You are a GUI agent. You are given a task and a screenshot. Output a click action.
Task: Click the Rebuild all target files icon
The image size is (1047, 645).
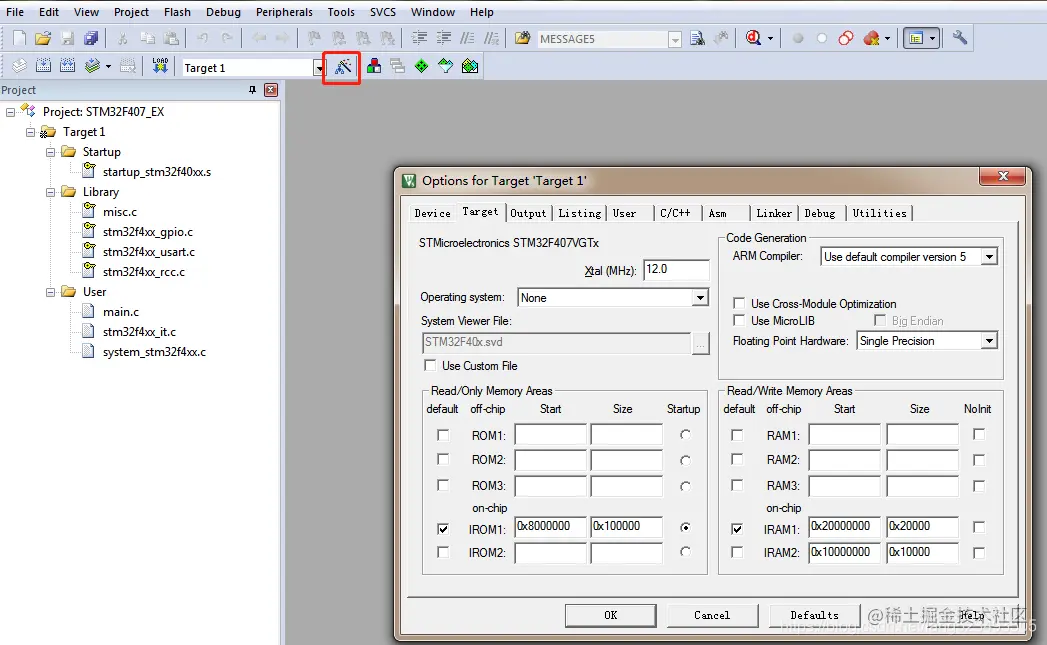(67, 66)
